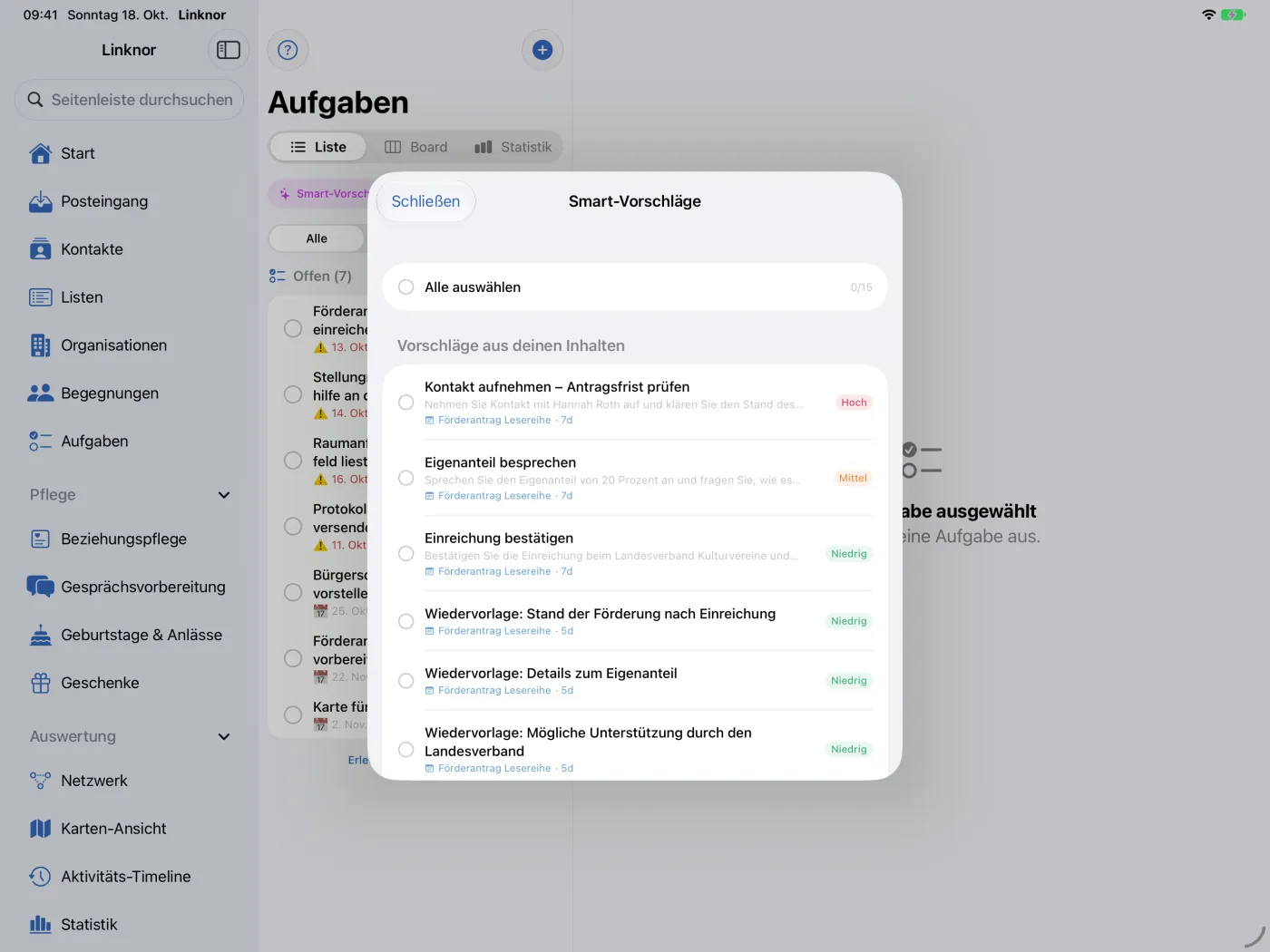Select Aufgaben checklist icon in sidebar
Screen dimensions: 1270x952
pos(41,442)
